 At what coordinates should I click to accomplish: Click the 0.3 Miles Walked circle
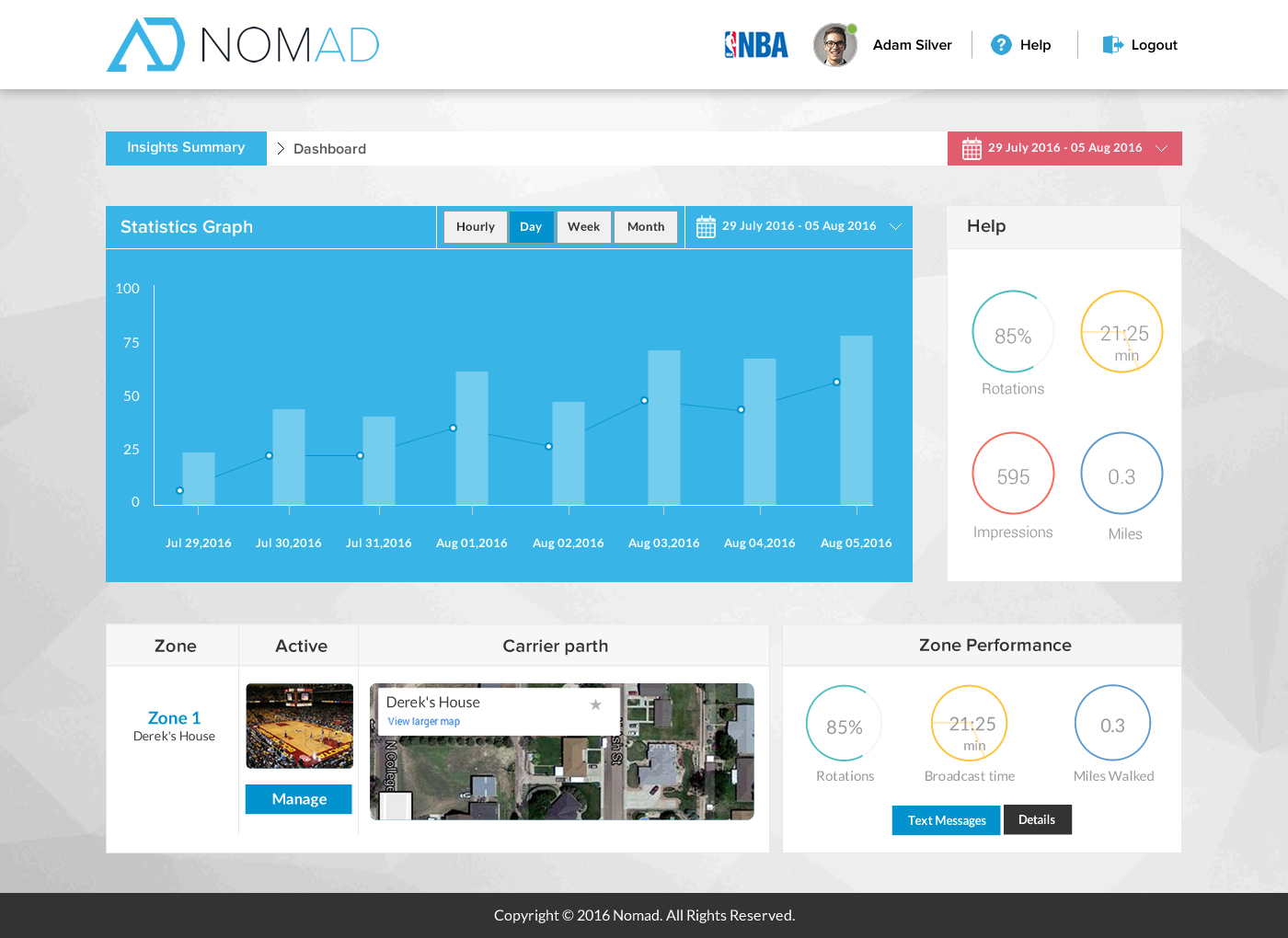tap(1113, 724)
